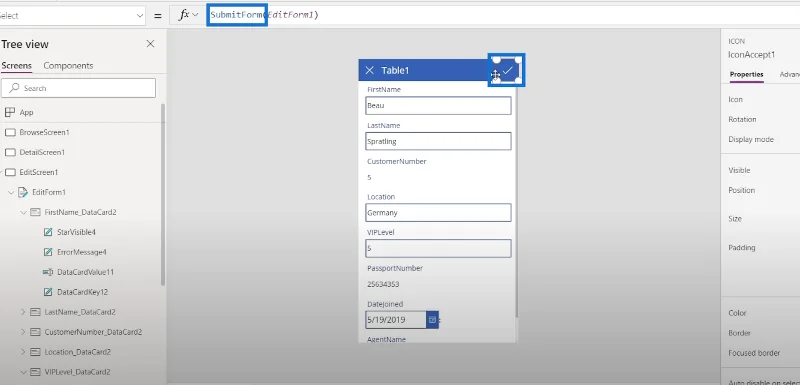Select the Screens tab

[x=16, y=66]
